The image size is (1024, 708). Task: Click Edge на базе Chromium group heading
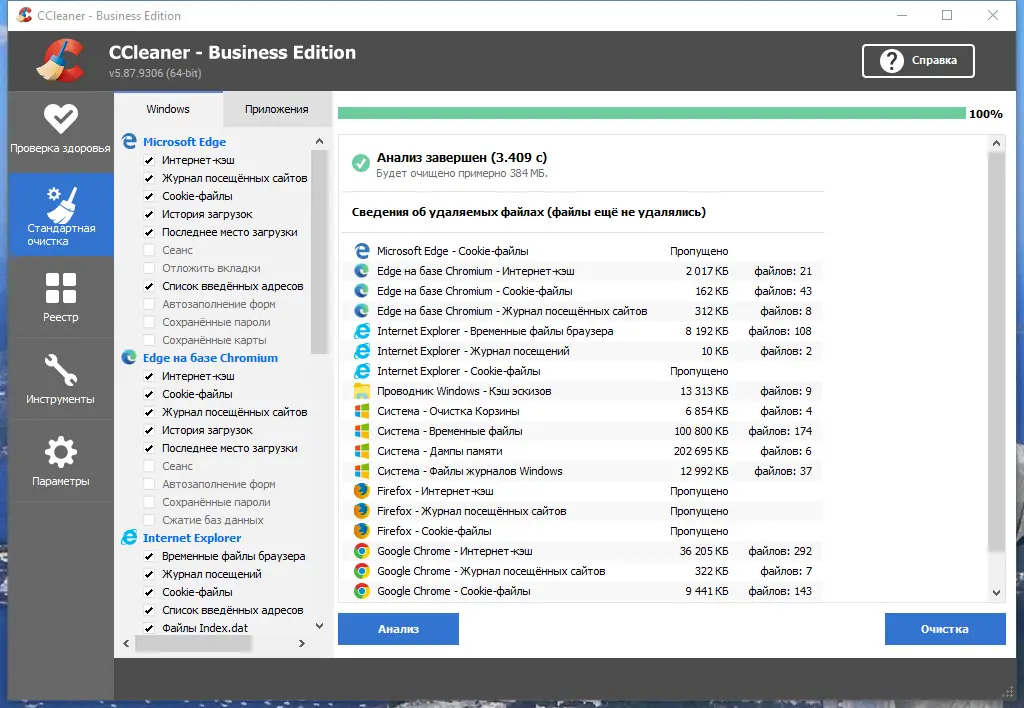210,358
